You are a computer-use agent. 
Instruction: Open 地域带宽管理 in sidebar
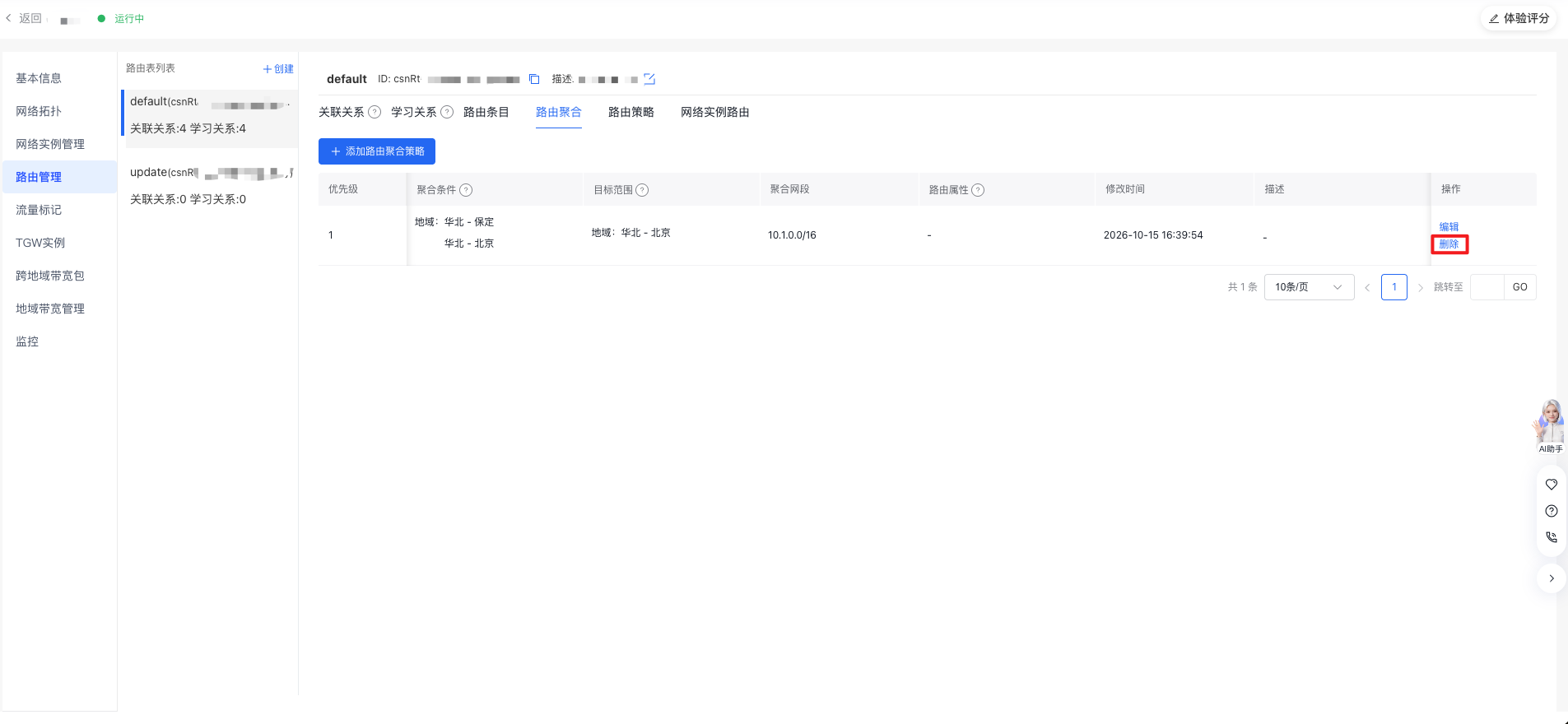tap(59, 309)
